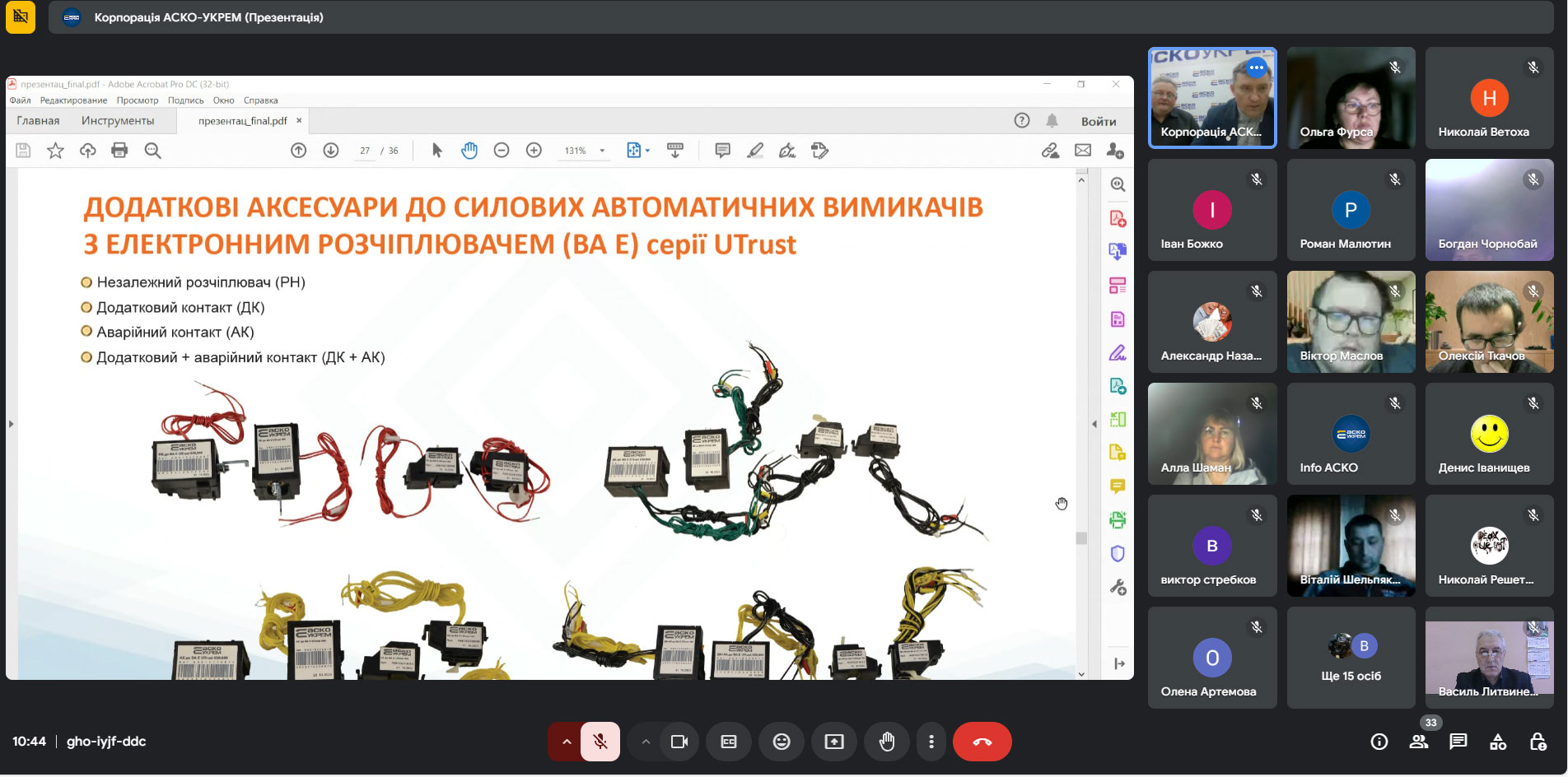Click the upload to cloud icon

coord(87,151)
